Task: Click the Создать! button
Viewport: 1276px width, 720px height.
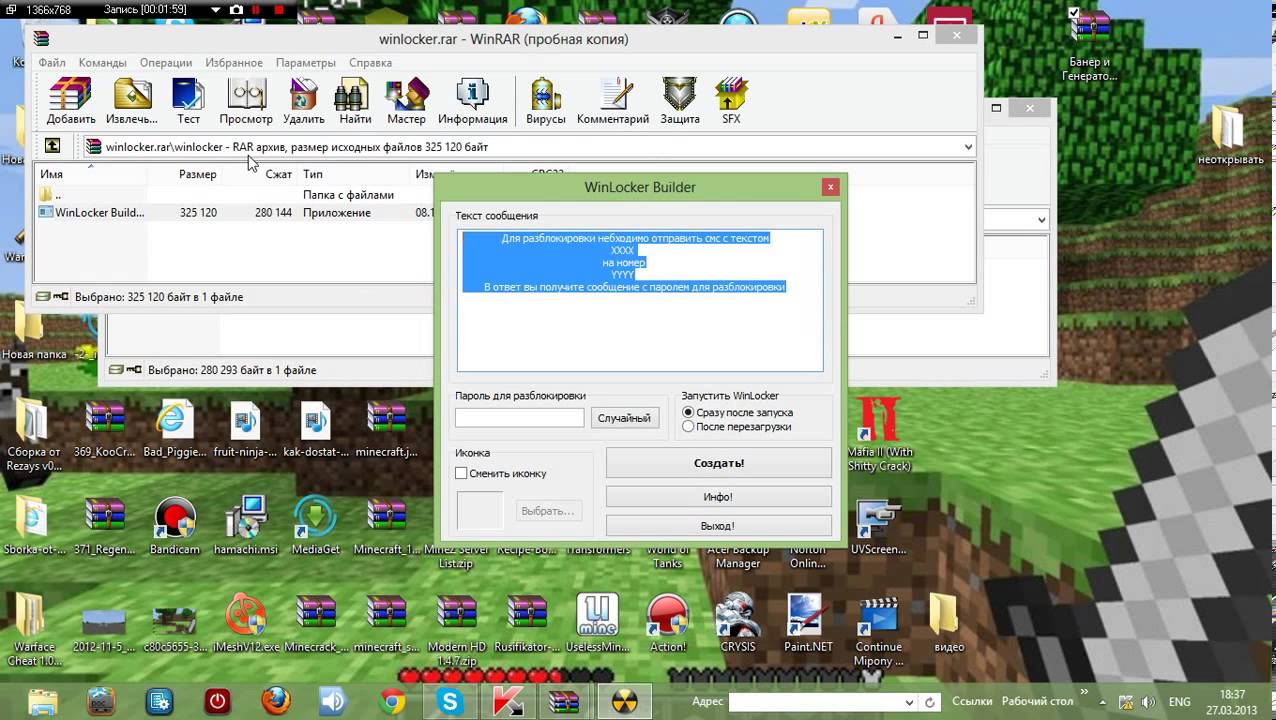Action: 719,463
